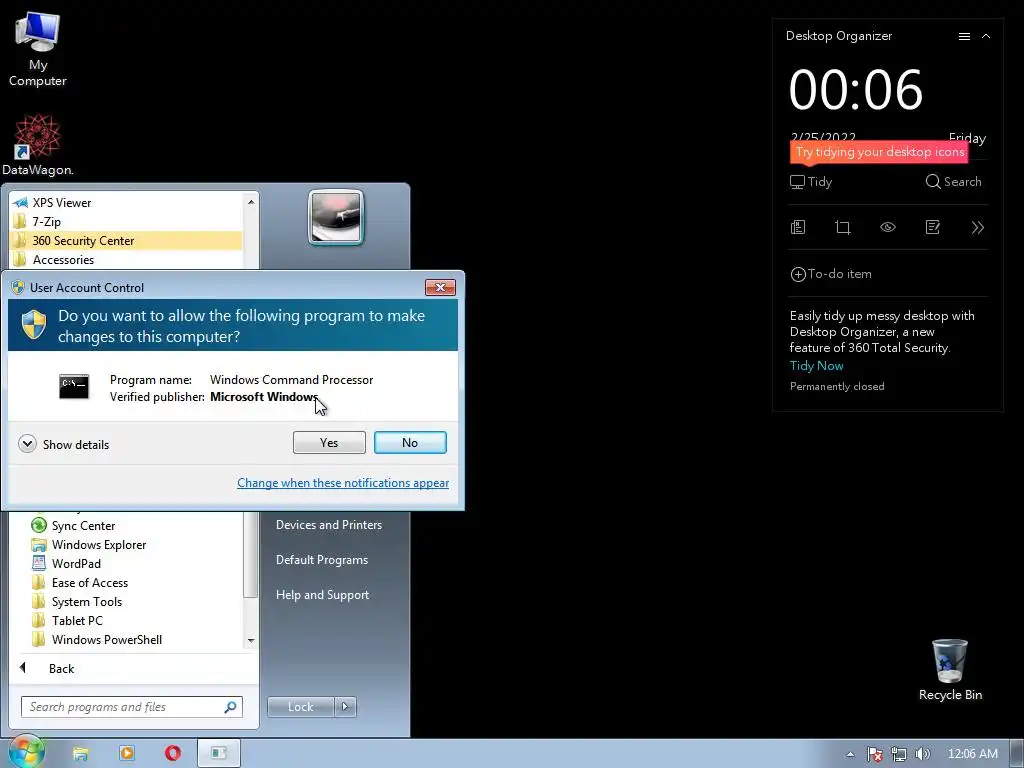
Task: Open My Computer desktop icon
Action: tap(37, 49)
